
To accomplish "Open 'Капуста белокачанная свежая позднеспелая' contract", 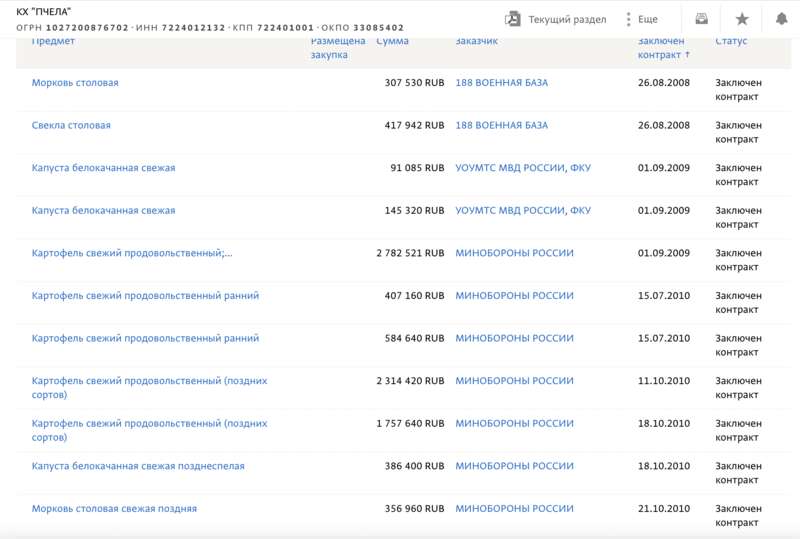I will point(138,466).
